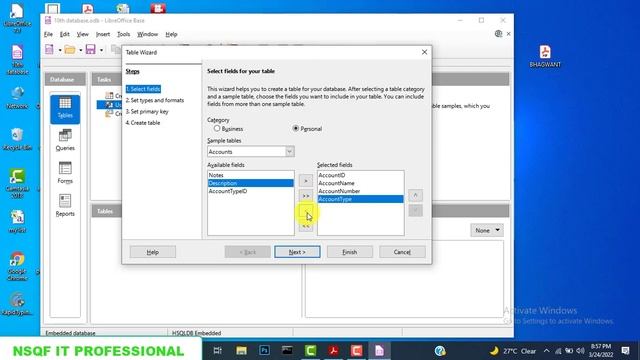
Task: Select the Personal category radio button
Action: pyautogui.click(x=296, y=129)
